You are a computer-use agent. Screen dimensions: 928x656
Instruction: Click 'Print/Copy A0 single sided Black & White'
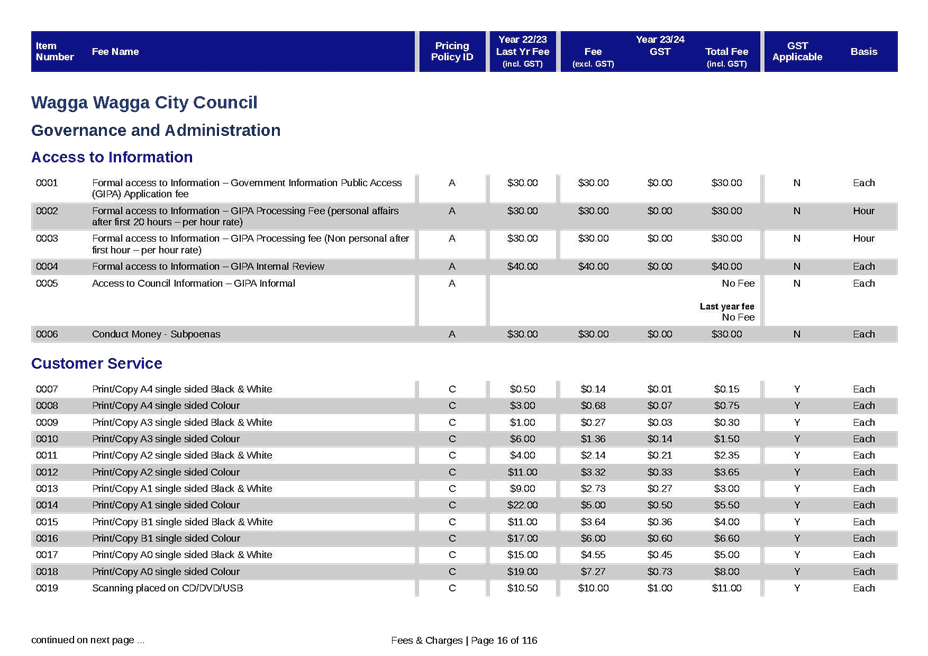pyautogui.click(x=182, y=555)
